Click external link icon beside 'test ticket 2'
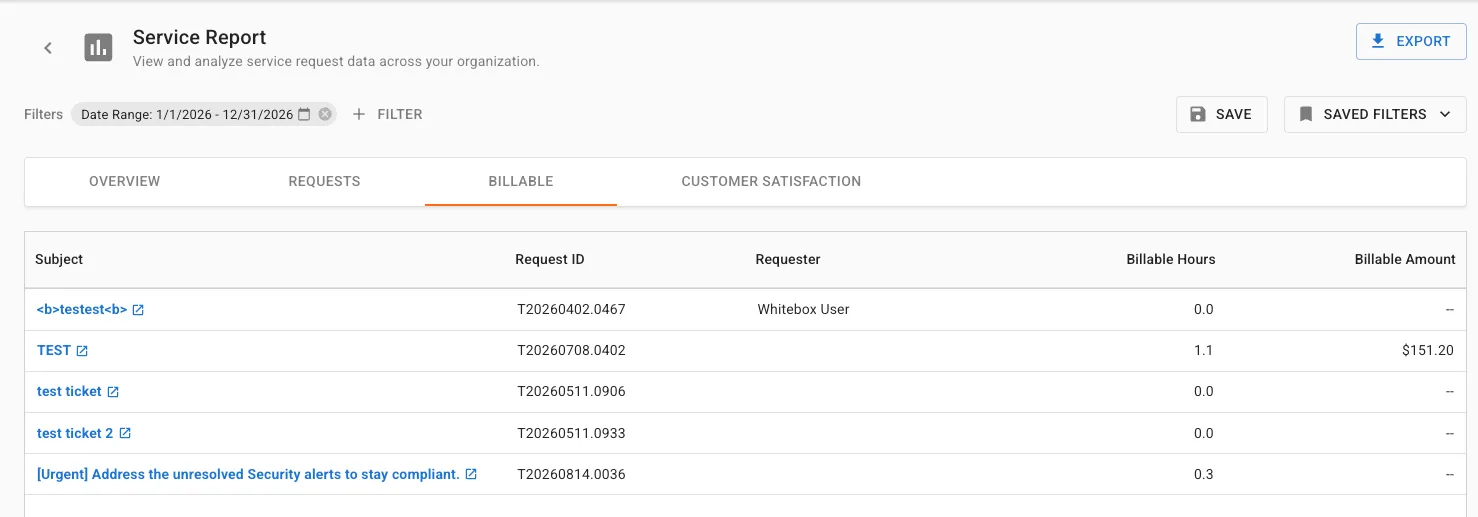 125,433
